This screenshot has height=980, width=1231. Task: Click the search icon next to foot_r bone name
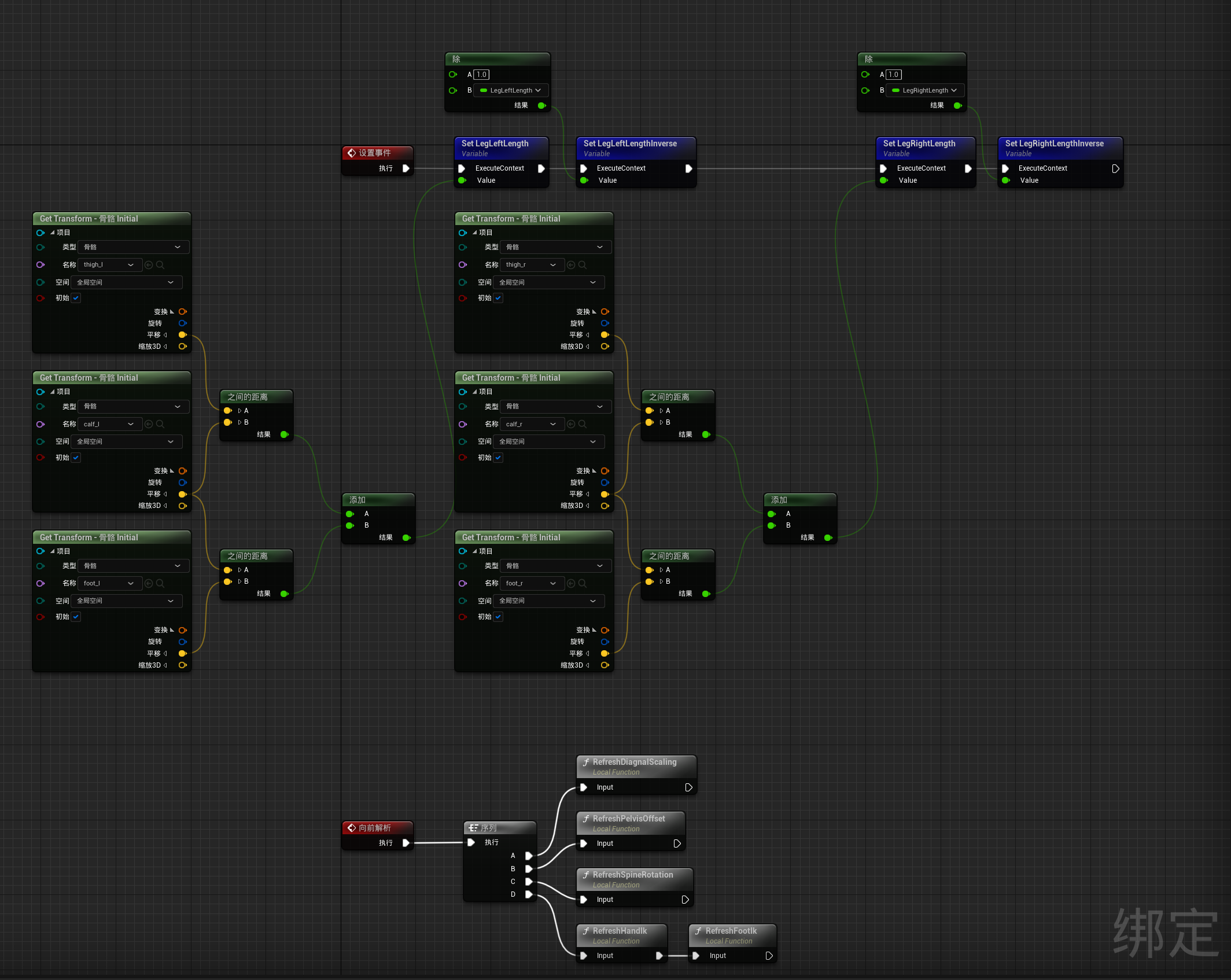583,583
